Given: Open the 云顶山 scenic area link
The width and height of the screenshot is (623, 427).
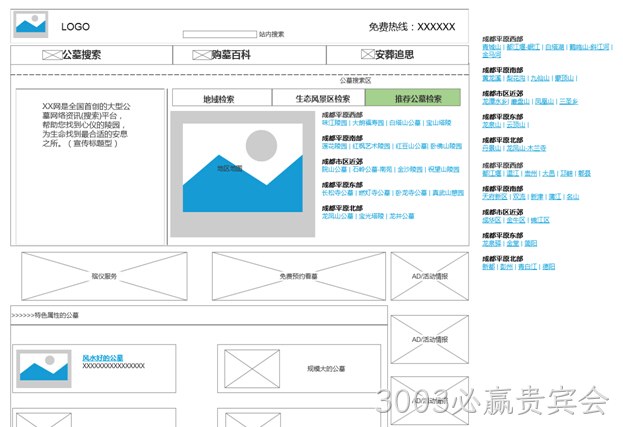Looking at the screenshot, I should click(516, 125).
